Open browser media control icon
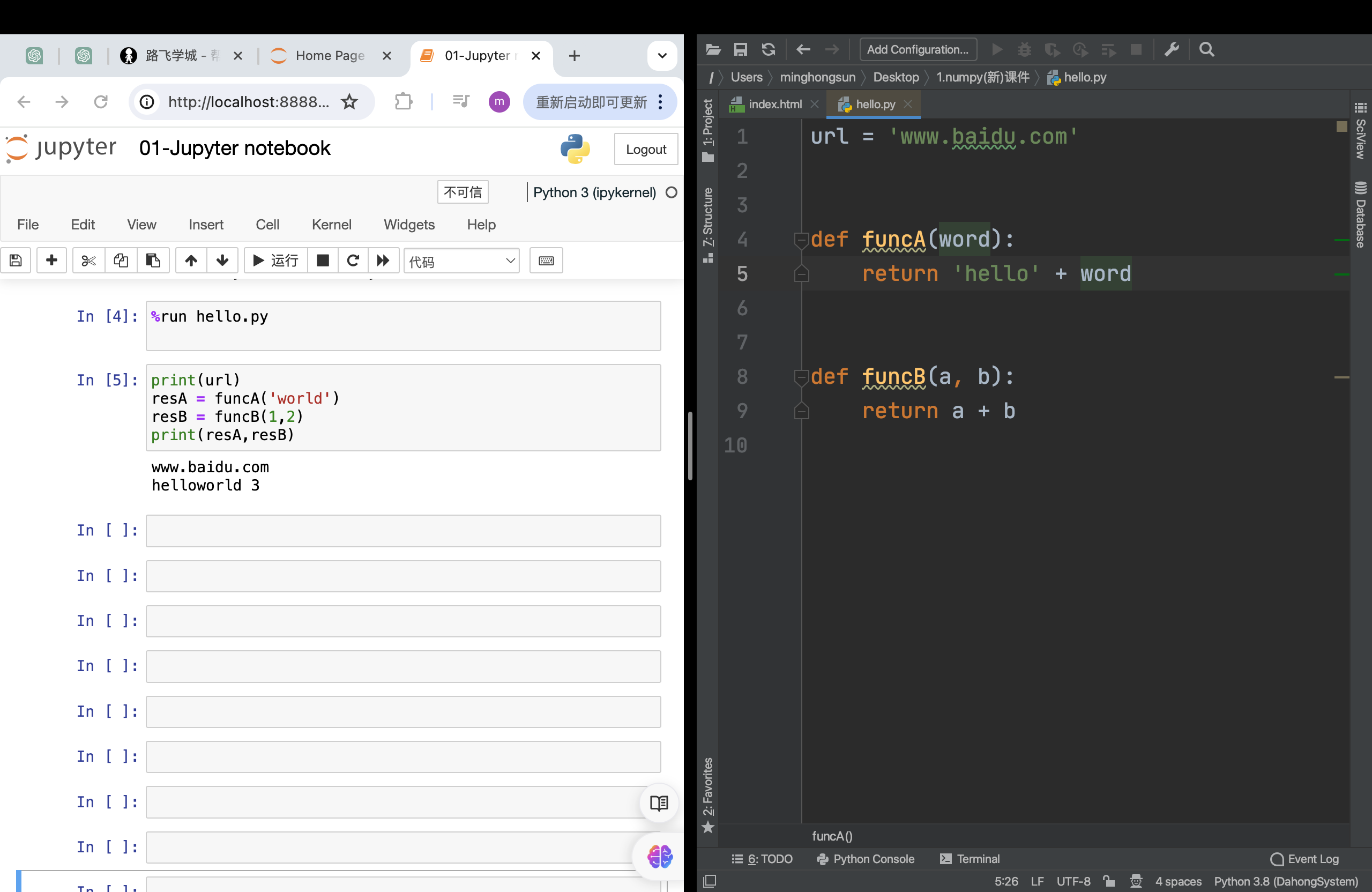 click(x=460, y=102)
